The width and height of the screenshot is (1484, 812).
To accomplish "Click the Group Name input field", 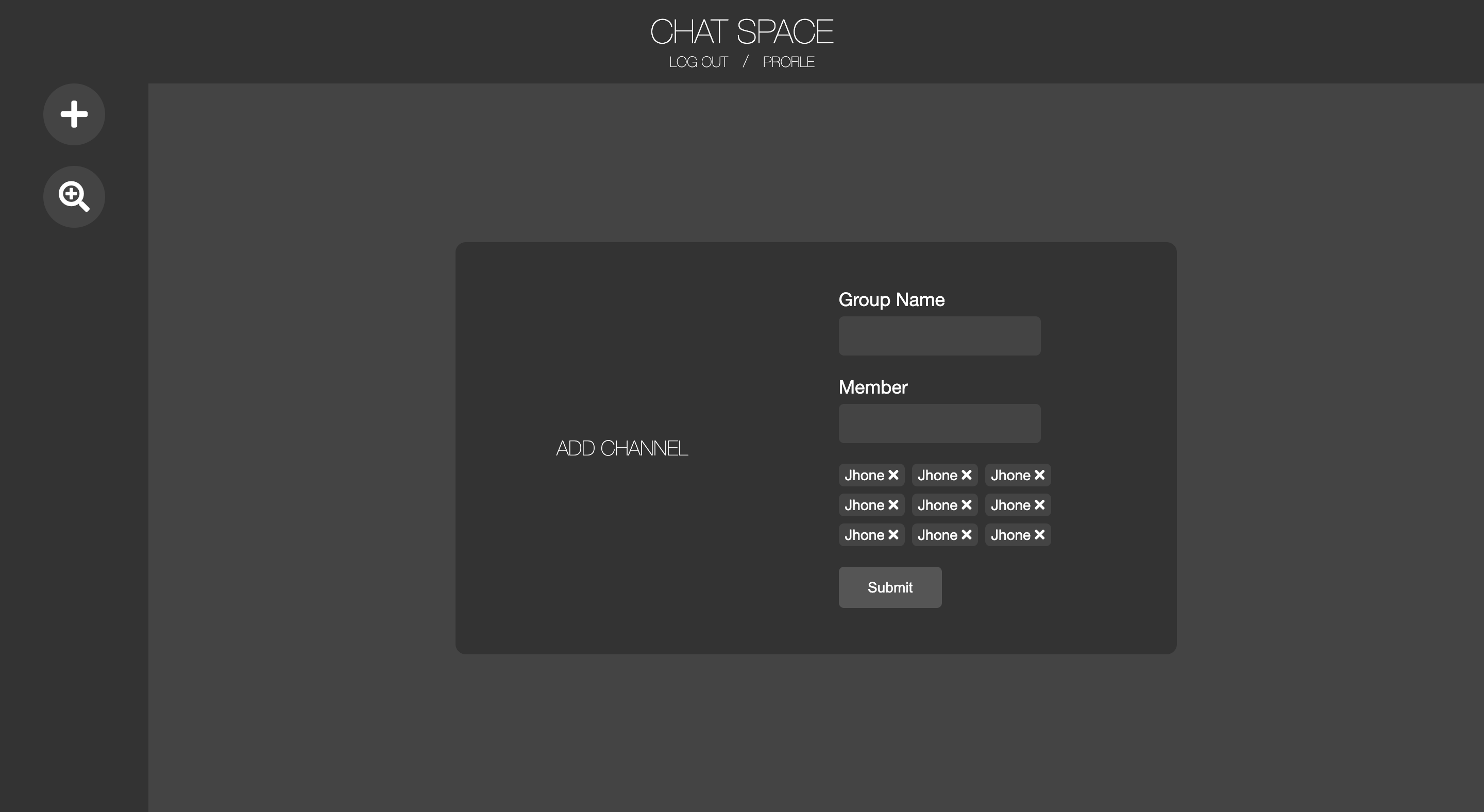I will tap(939, 336).
